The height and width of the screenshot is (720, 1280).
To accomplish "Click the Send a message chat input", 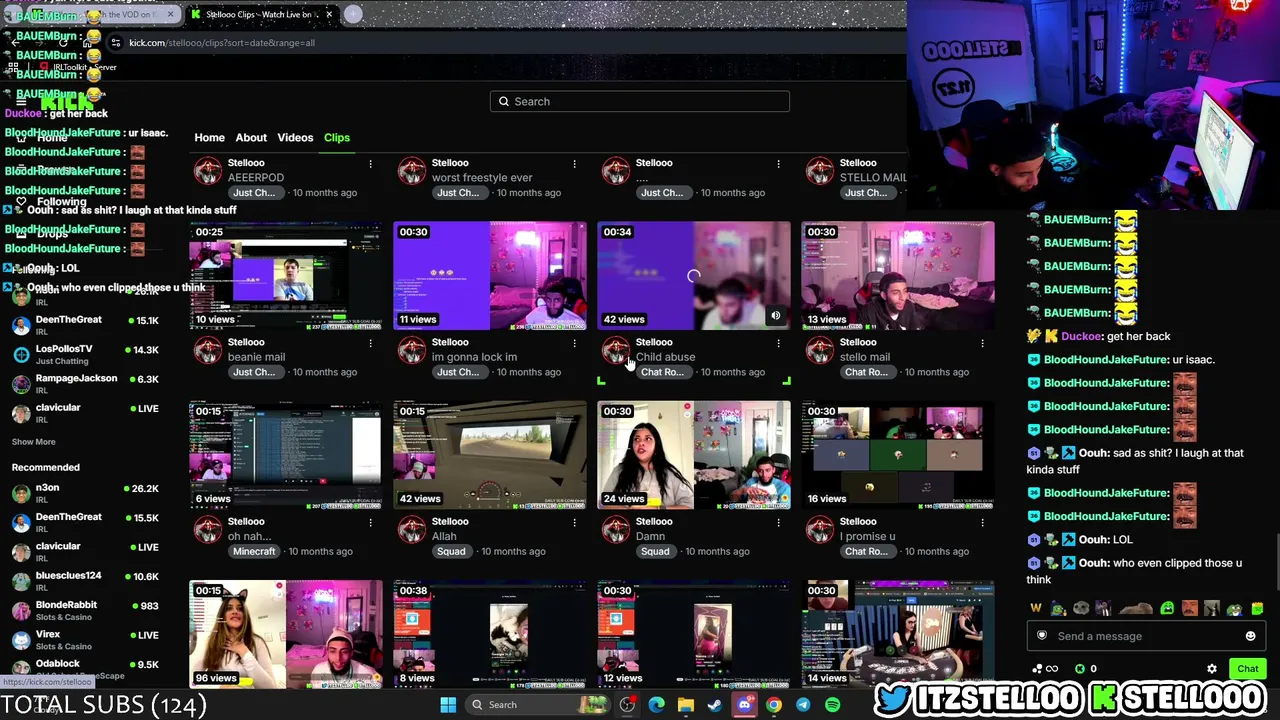I will [x=1144, y=636].
